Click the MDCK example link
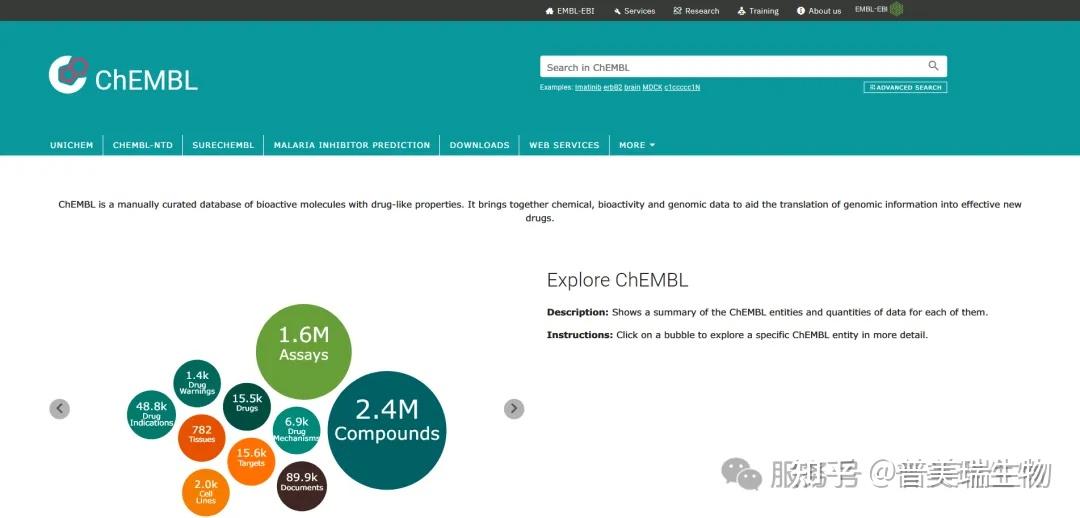1080x518 pixels. [652, 87]
